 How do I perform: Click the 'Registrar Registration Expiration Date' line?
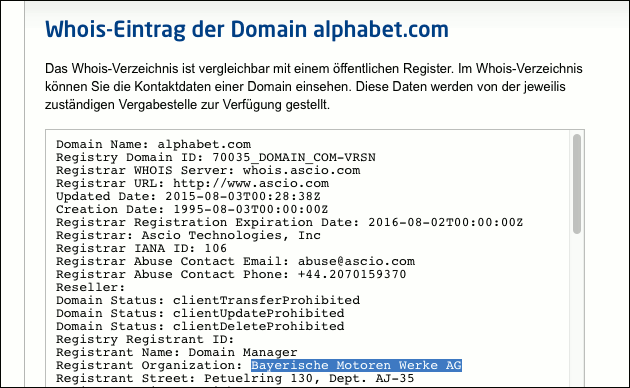tap(290, 222)
